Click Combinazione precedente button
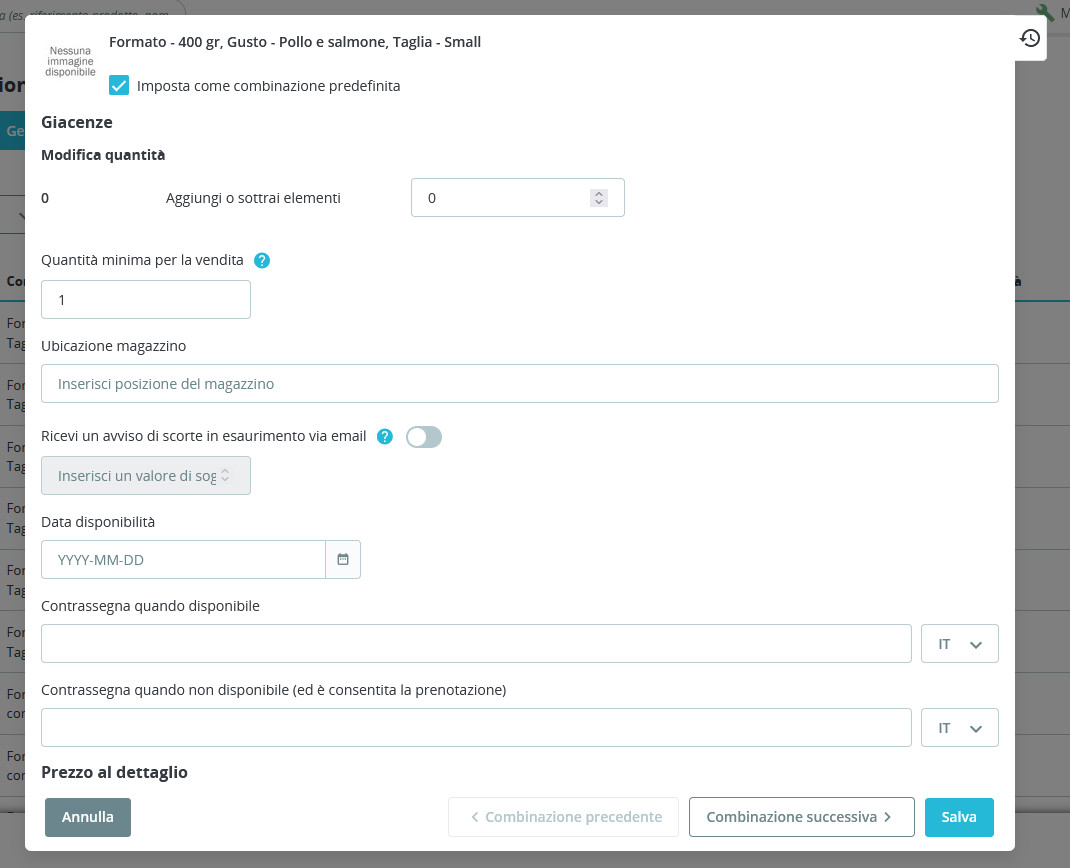Viewport: 1070px width, 868px height. pos(564,817)
